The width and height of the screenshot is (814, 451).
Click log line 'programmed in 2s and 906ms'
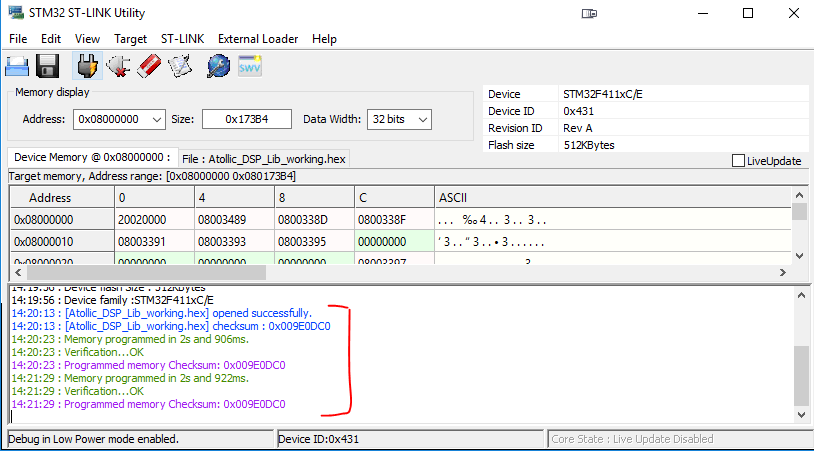coord(130,339)
